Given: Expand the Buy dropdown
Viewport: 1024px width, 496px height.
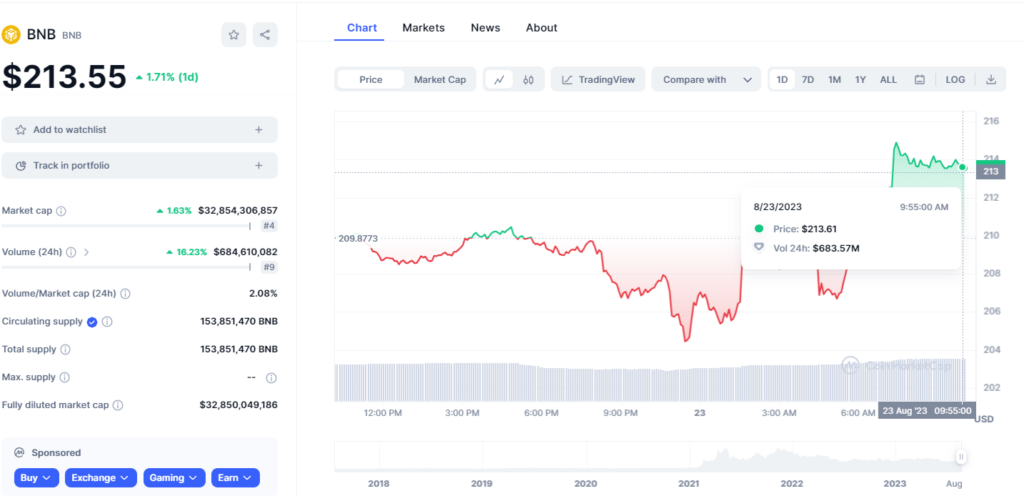Looking at the screenshot, I should 37,478.
